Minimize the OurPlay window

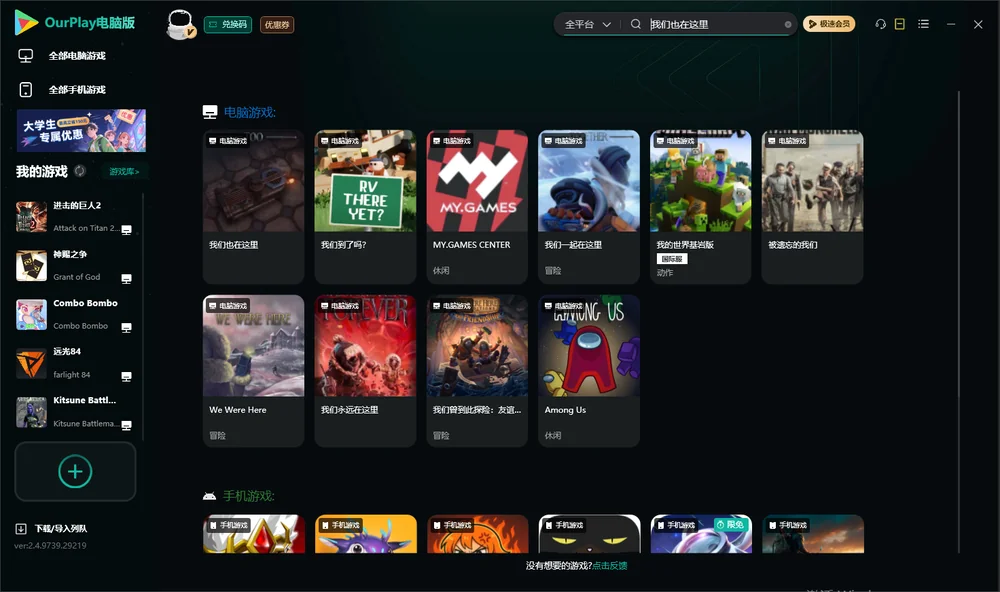pyautogui.click(x=951, y=24)
